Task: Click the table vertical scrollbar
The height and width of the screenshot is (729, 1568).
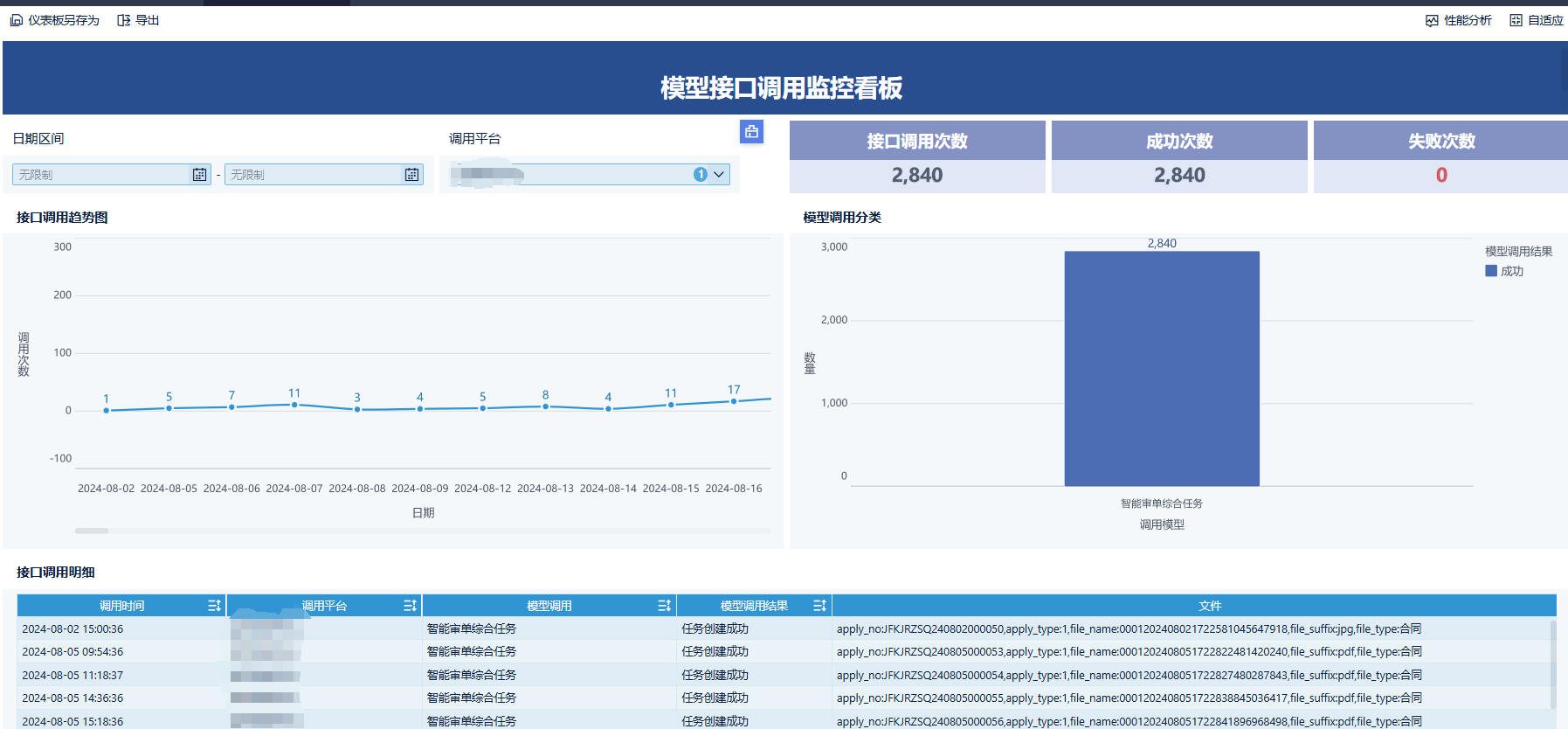Action: 1552,664
